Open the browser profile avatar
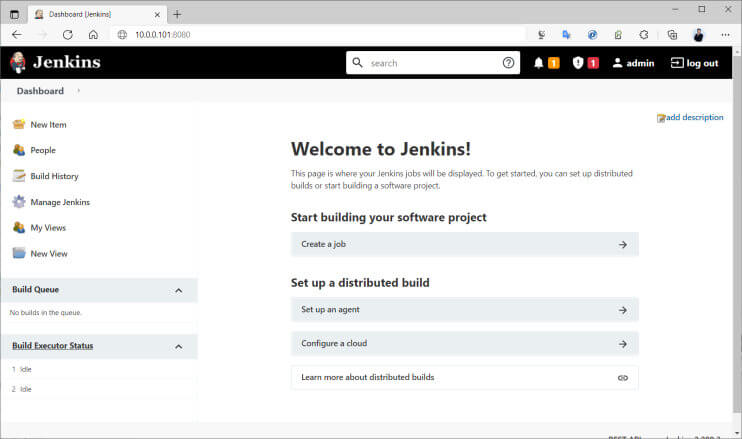Screen dimensions: 742x439 pyautogui.click(x=698, y=35)
